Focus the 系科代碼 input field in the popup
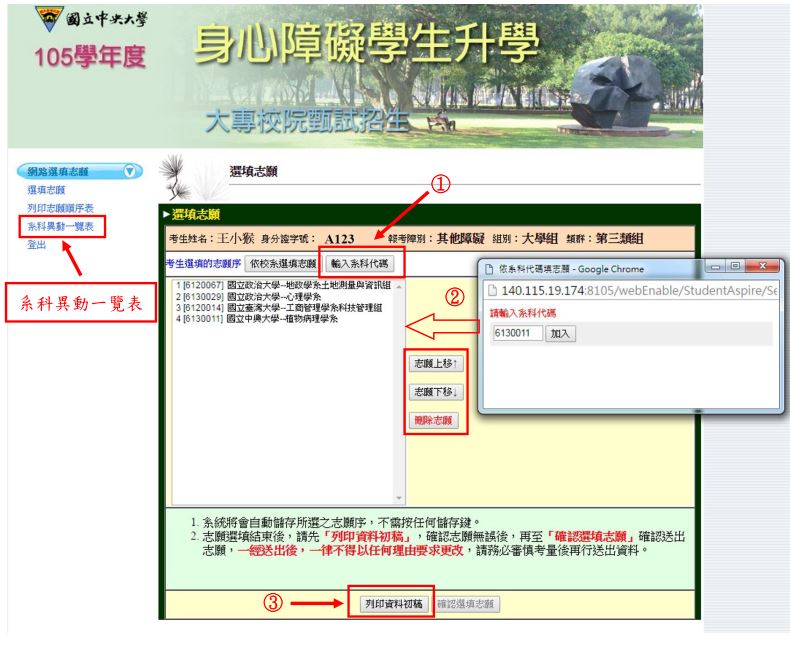Image resolution: width=790 pixels, height=667 pixels. 517,333
